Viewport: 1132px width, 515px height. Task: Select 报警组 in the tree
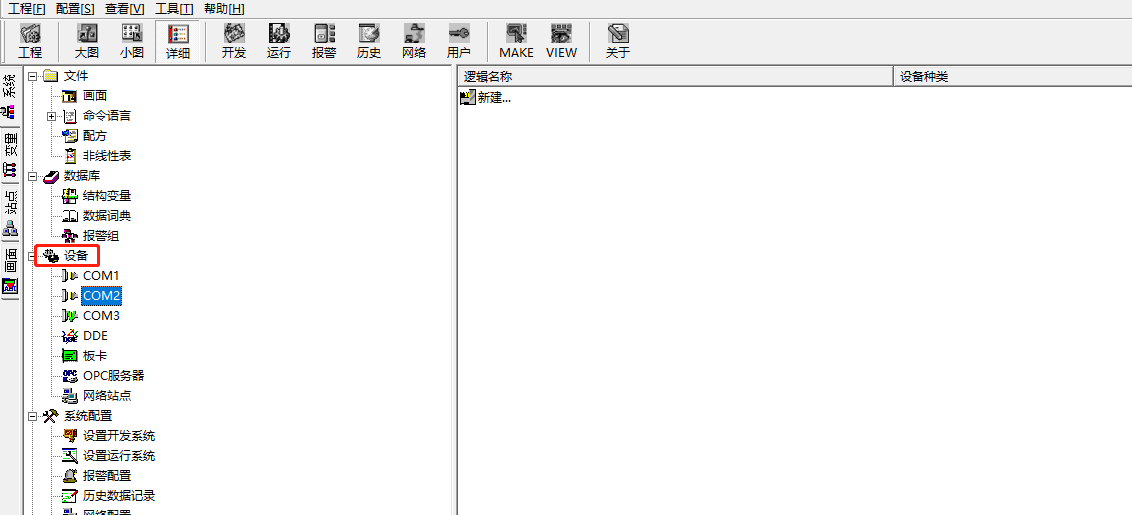(x=101, y=236)
